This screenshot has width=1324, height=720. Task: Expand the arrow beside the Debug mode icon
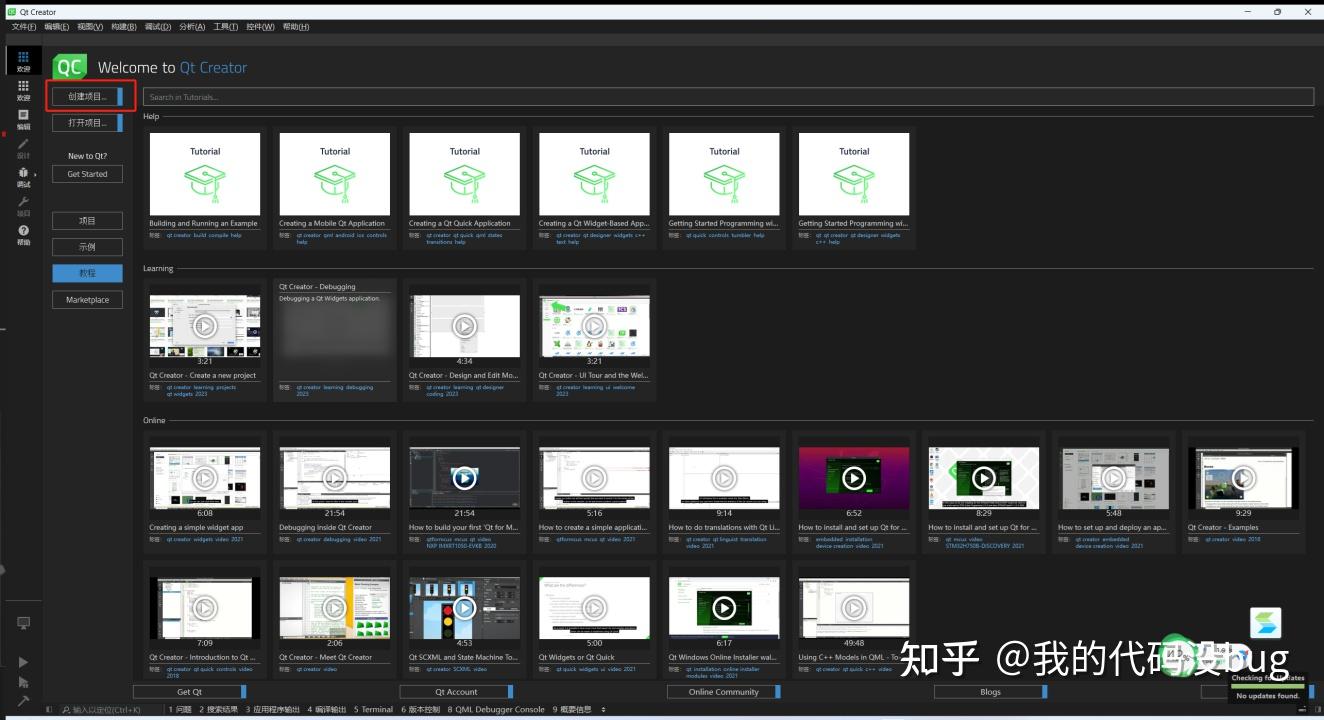[34, 173]
